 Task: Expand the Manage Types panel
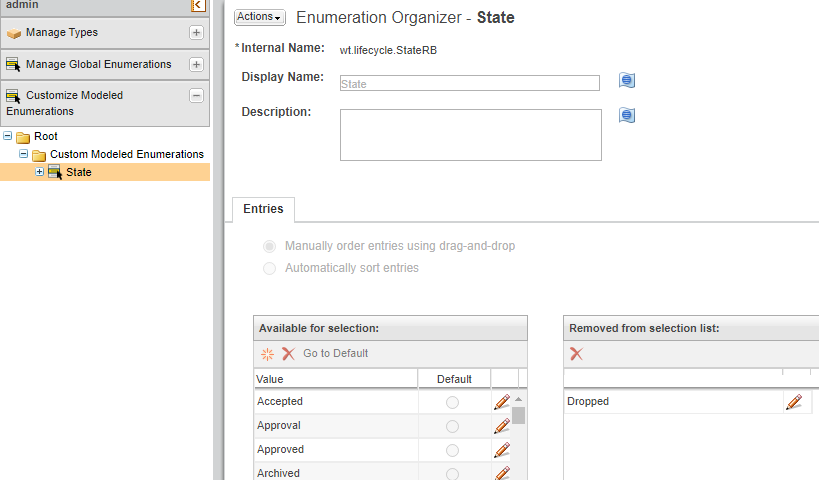tap(196, 32)
